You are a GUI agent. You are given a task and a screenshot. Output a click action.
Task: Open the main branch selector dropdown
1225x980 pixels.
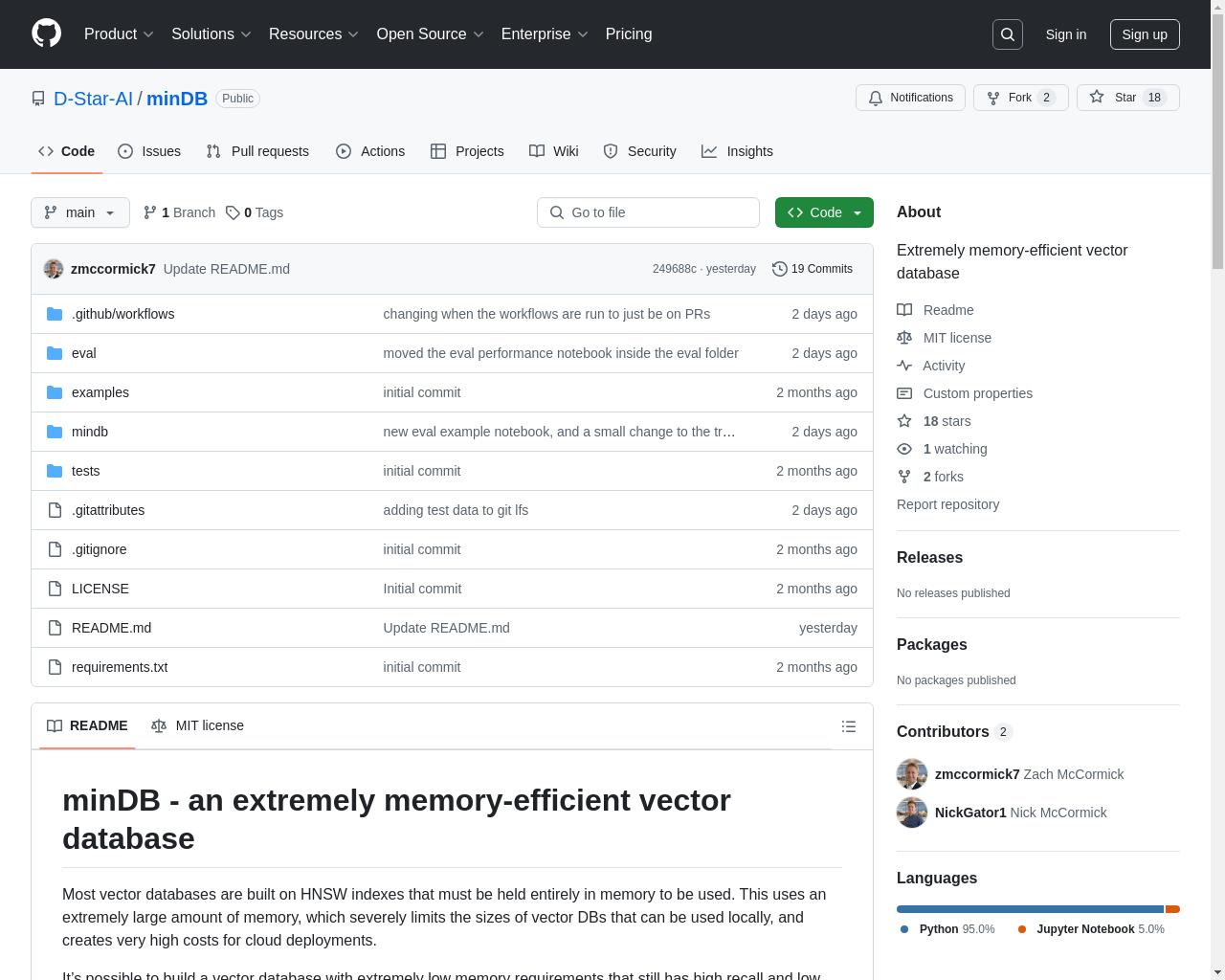point(80,212)
